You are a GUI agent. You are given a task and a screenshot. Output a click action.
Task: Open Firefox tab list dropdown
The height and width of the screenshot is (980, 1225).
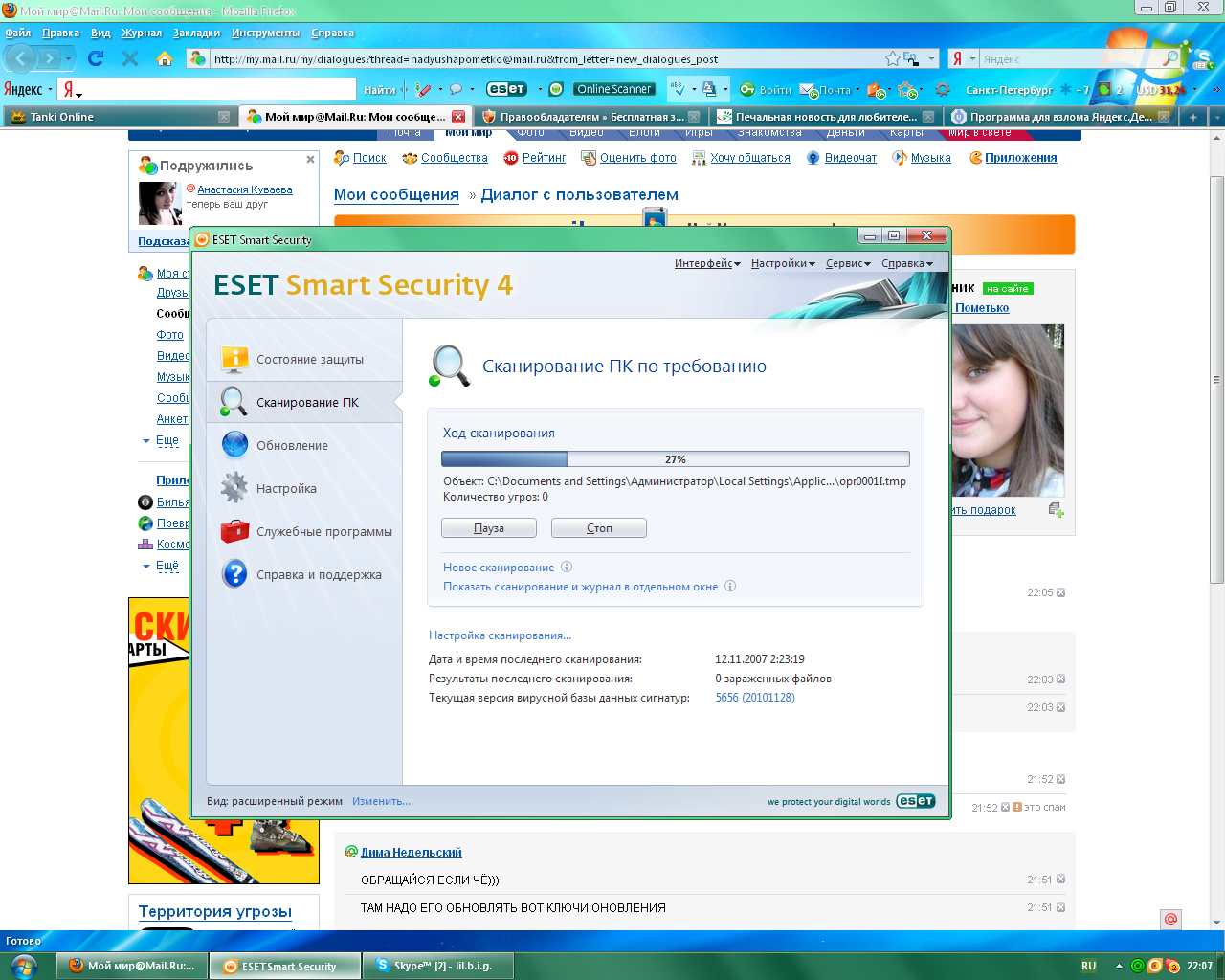1217,117
